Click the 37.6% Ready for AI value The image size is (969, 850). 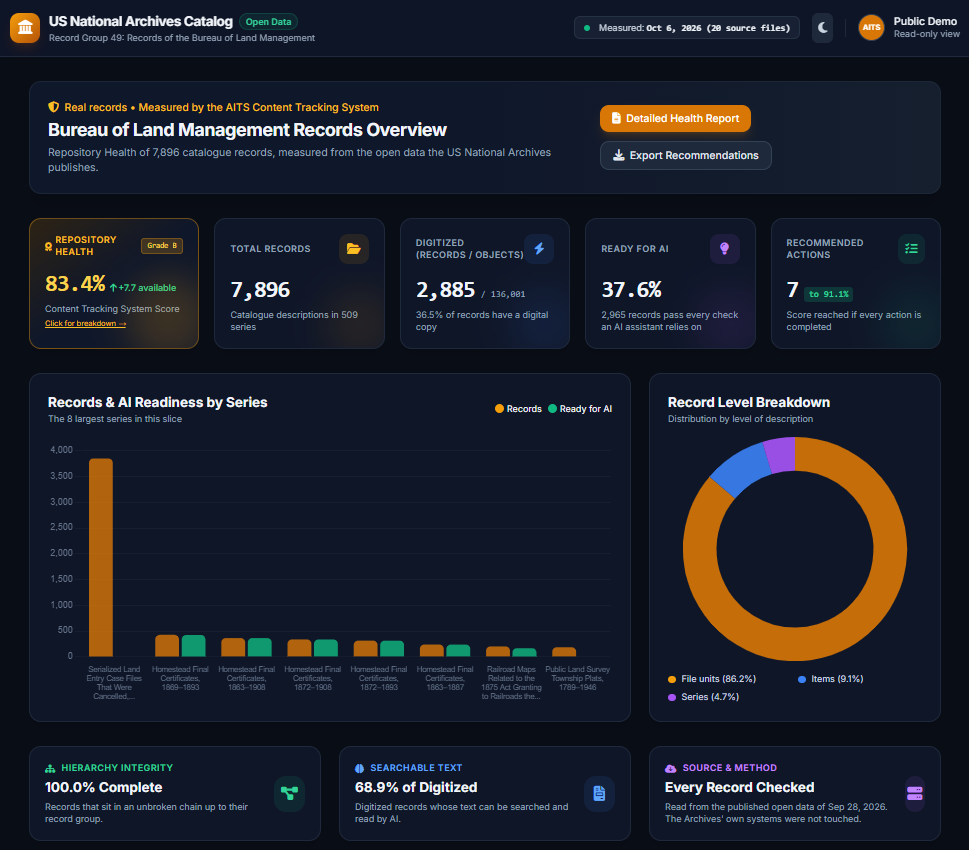coord(632,289)
